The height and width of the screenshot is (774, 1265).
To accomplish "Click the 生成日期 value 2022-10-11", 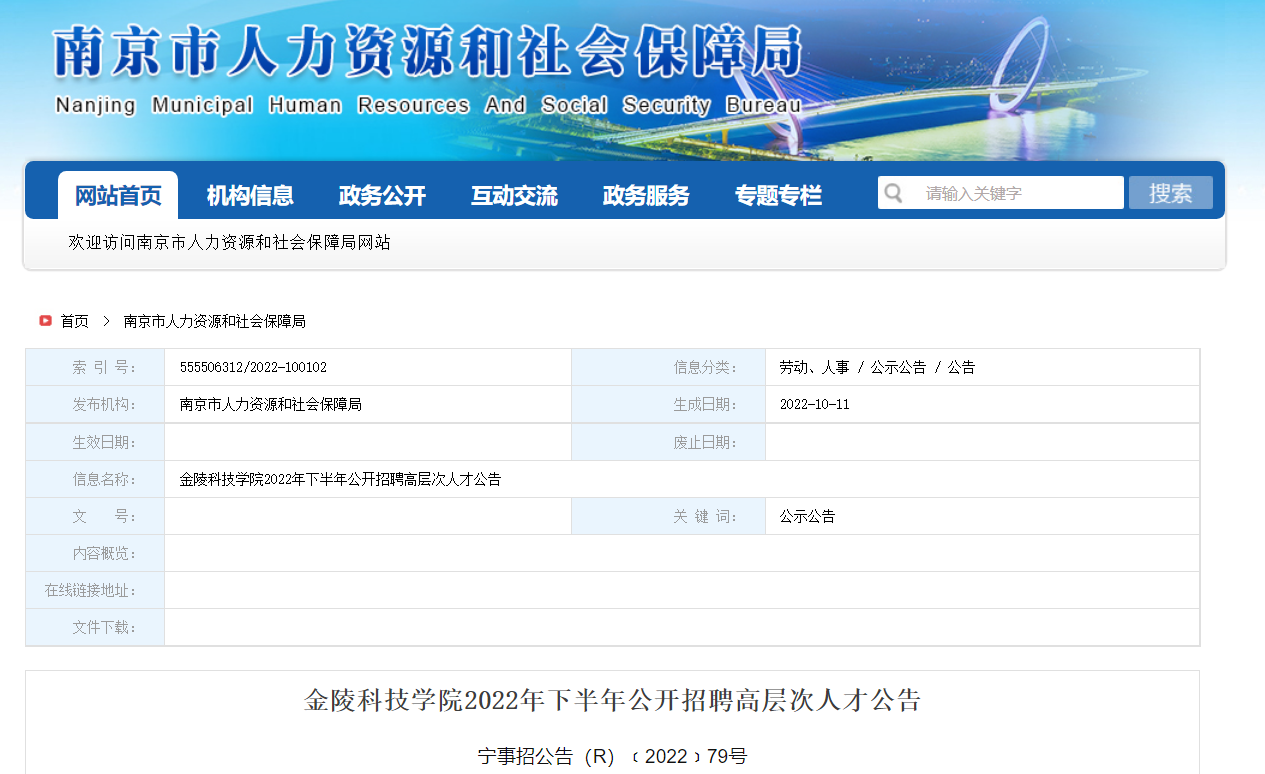I will pos(814,404).
